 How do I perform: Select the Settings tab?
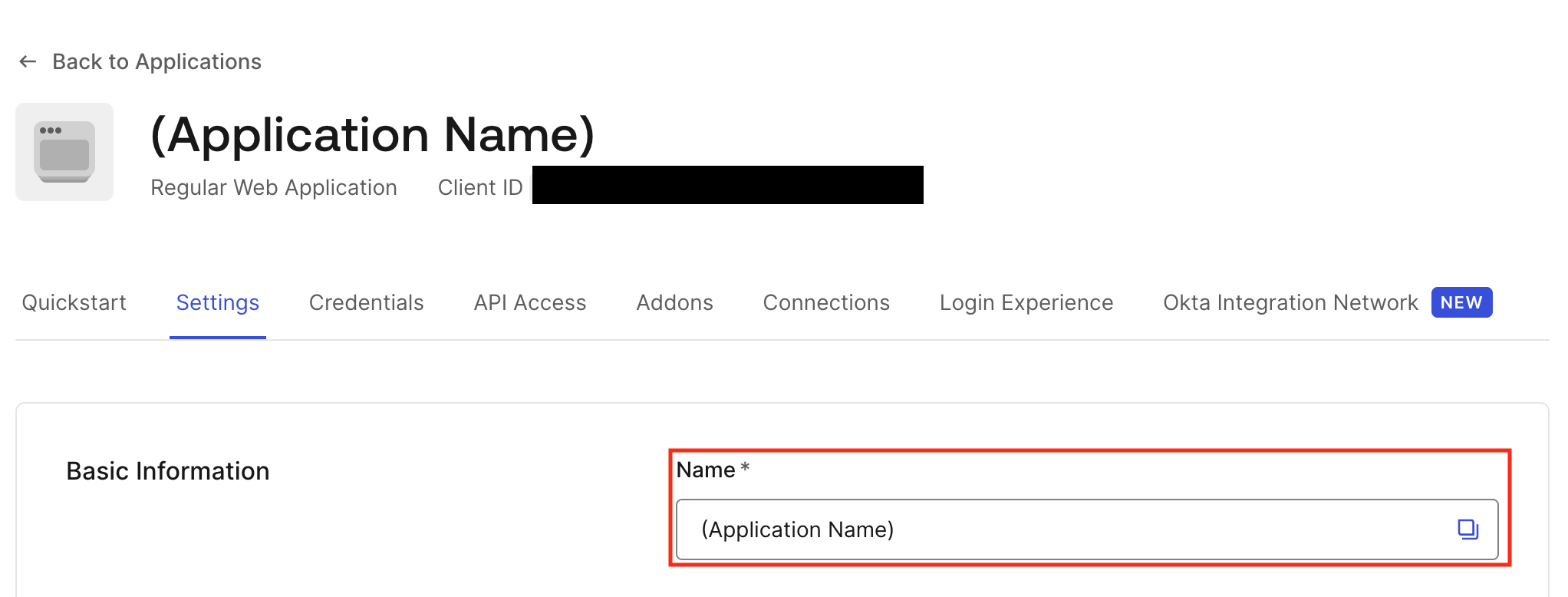218,302
